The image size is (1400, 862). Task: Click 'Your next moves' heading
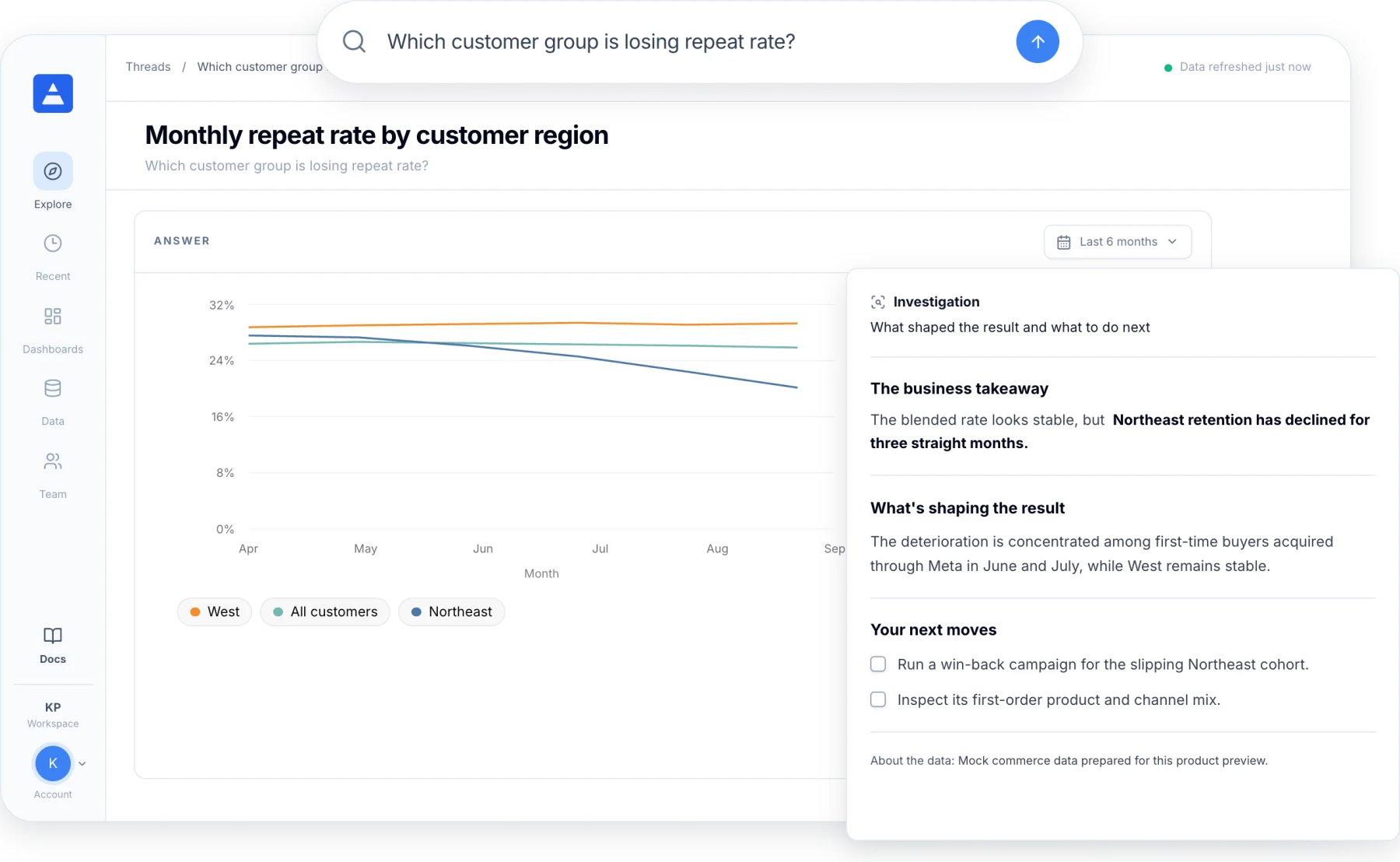point(933,630)
